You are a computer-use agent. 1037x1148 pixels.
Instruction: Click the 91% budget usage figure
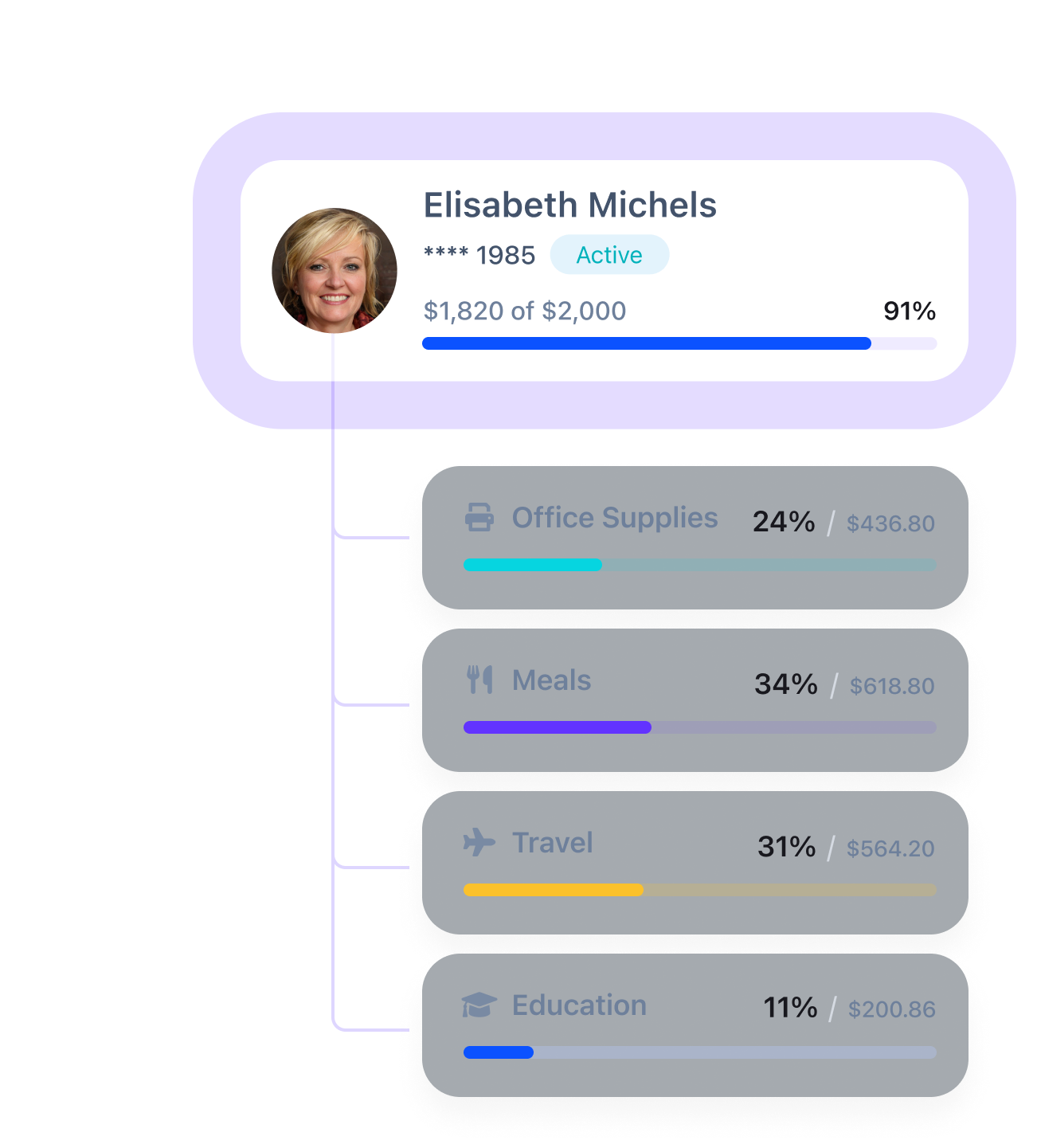click(909, 311)
